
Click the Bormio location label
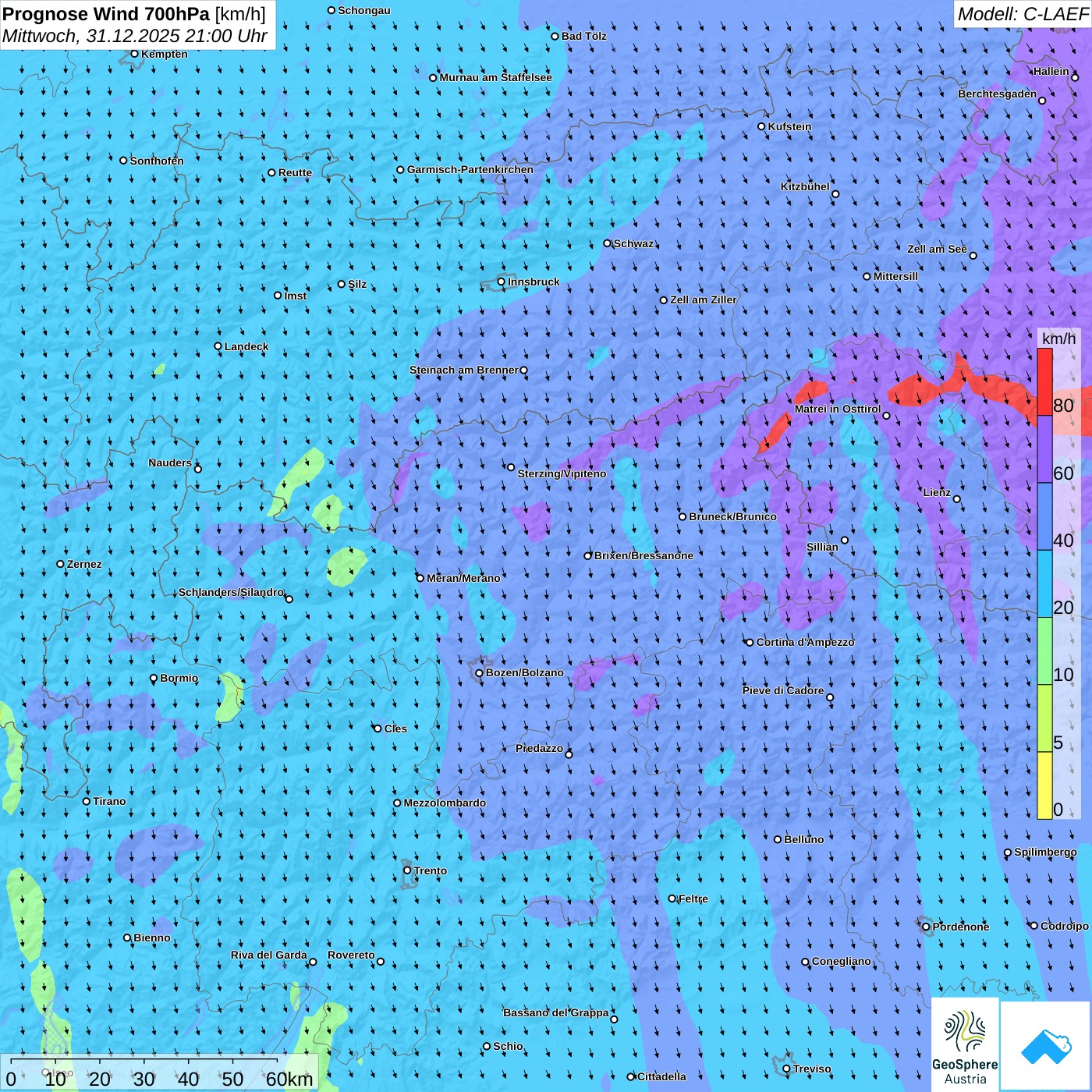[x=179, y=678]
